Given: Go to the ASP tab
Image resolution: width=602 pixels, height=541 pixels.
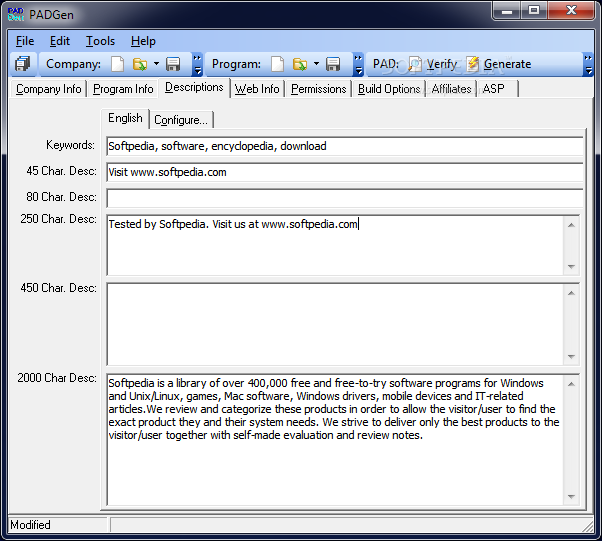Looking at the screenshot, I should click(498, 89).
